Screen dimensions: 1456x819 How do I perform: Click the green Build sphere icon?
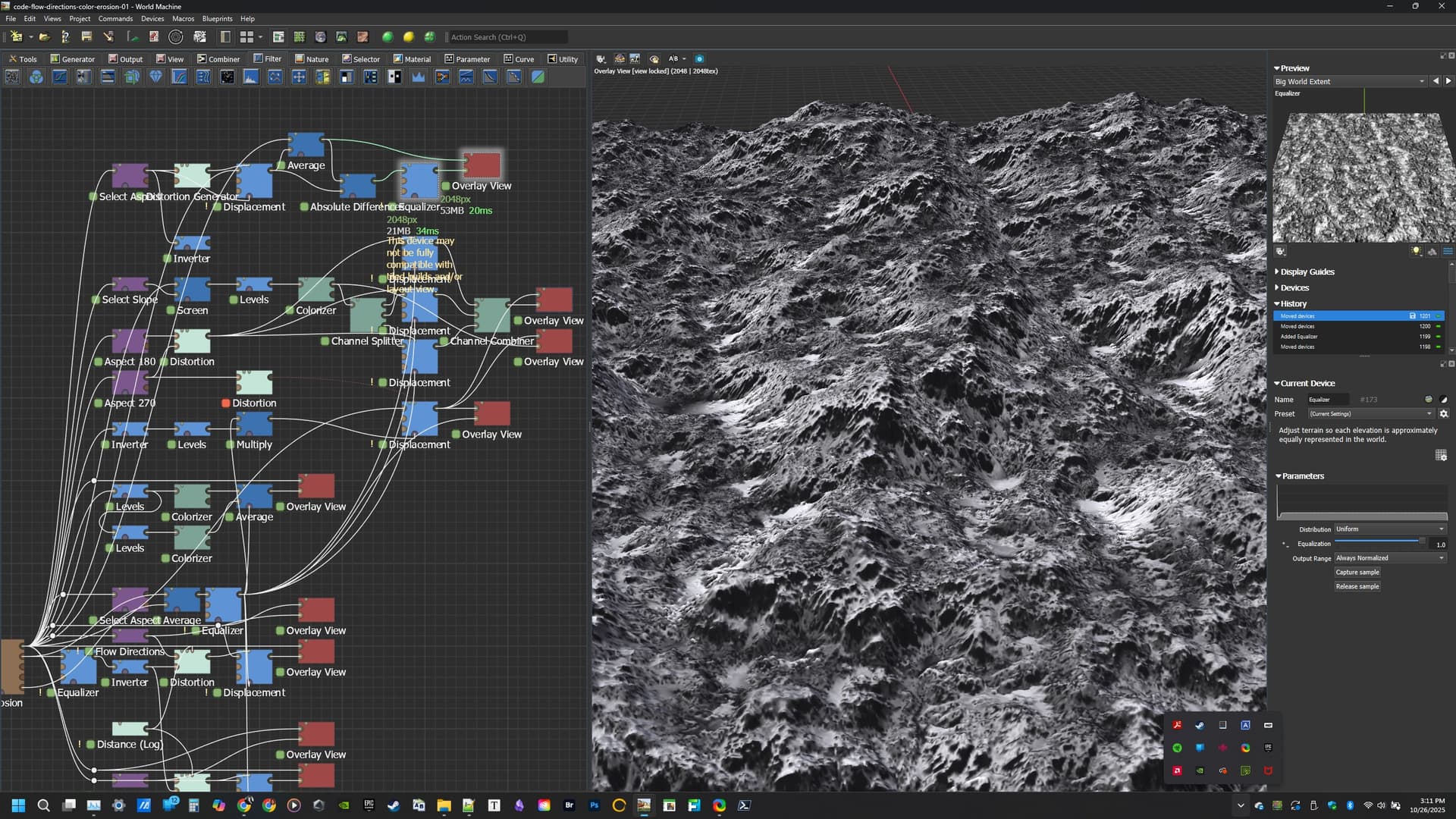388,36
